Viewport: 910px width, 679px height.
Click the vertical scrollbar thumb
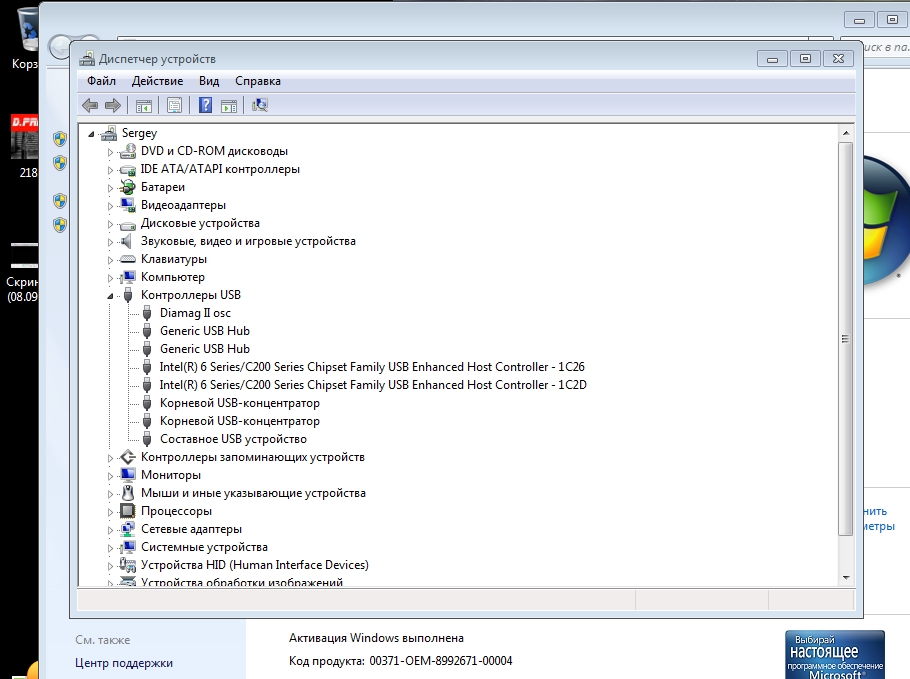[846, 338]
